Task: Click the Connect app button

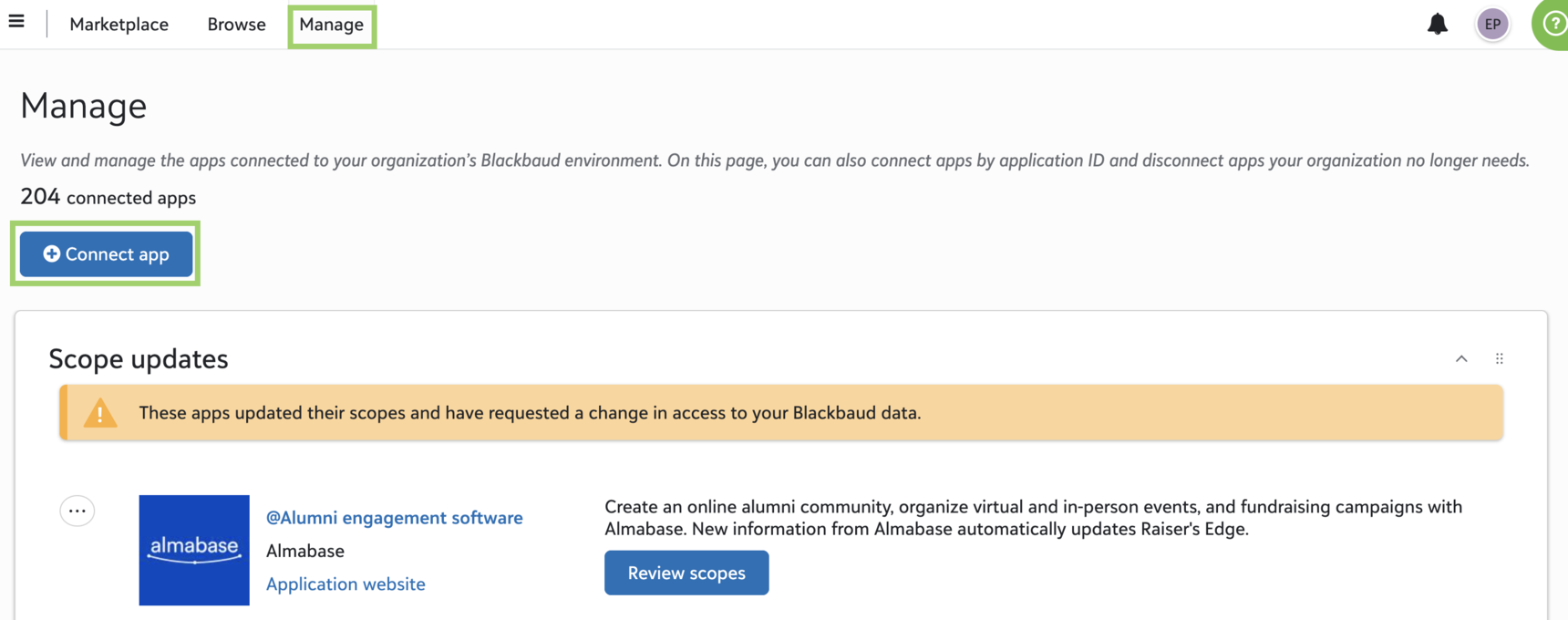Action: [x=107, y=253]
